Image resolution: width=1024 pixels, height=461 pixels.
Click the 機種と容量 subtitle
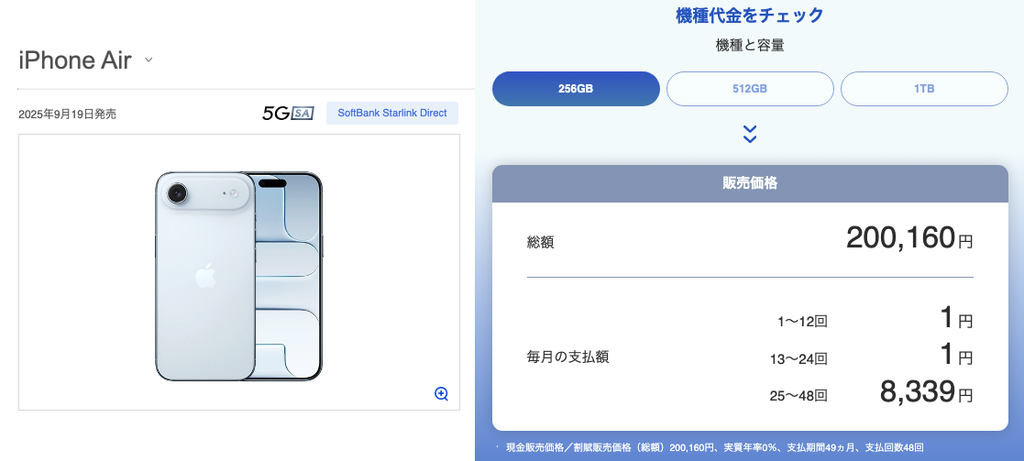coord(750,46)
